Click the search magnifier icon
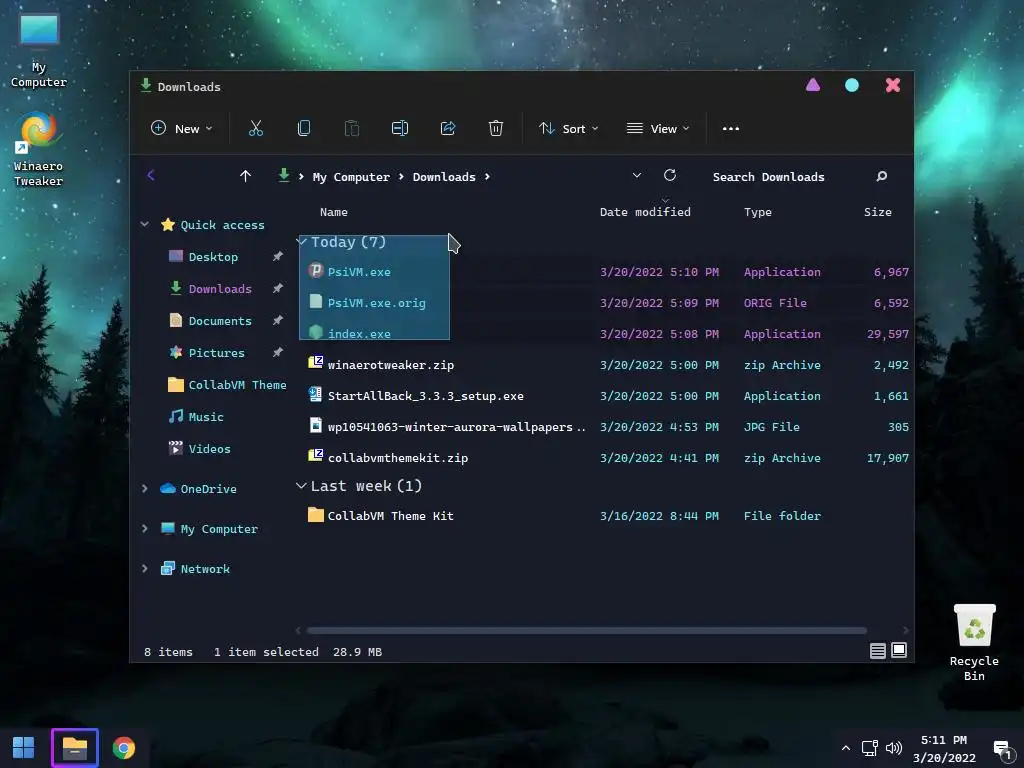This screenshot has height=768, width=1024. pyautogui.click(x=882, y=176)
